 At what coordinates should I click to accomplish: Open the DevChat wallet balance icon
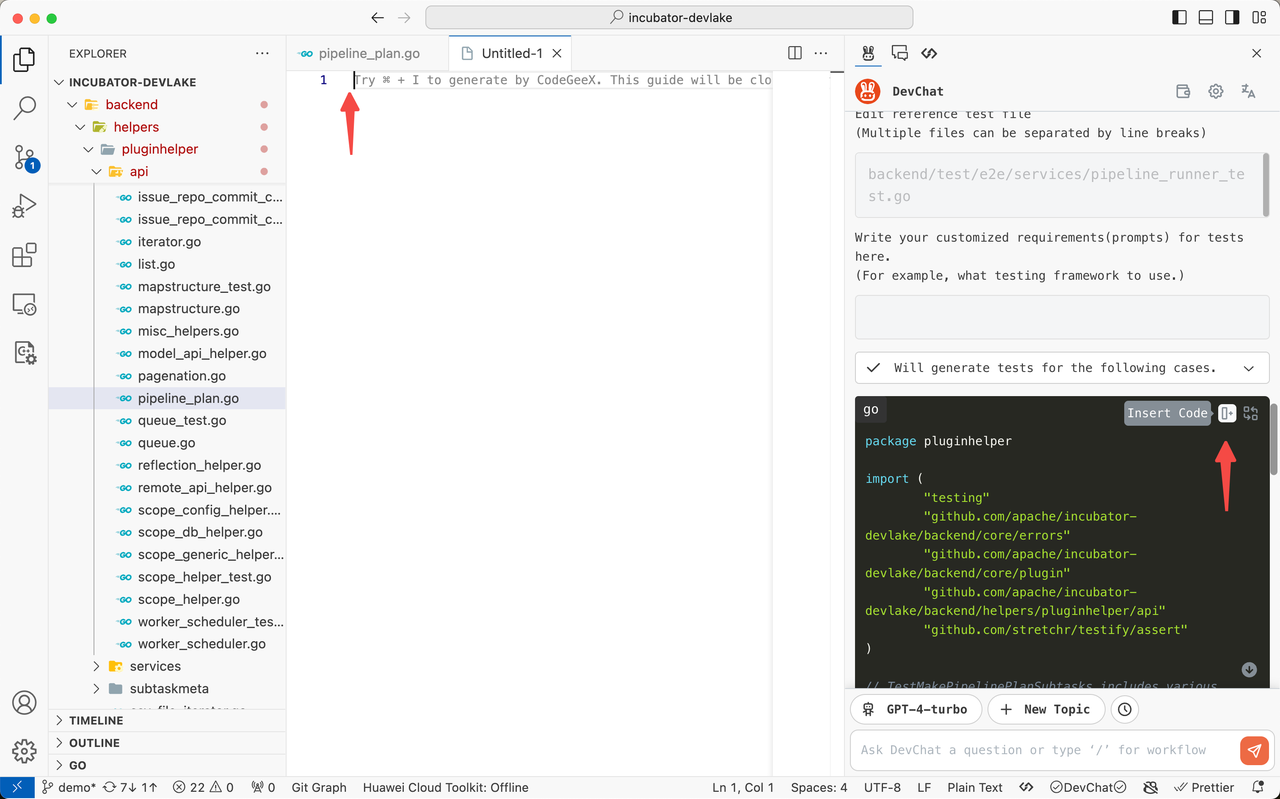click(1183, 91)
